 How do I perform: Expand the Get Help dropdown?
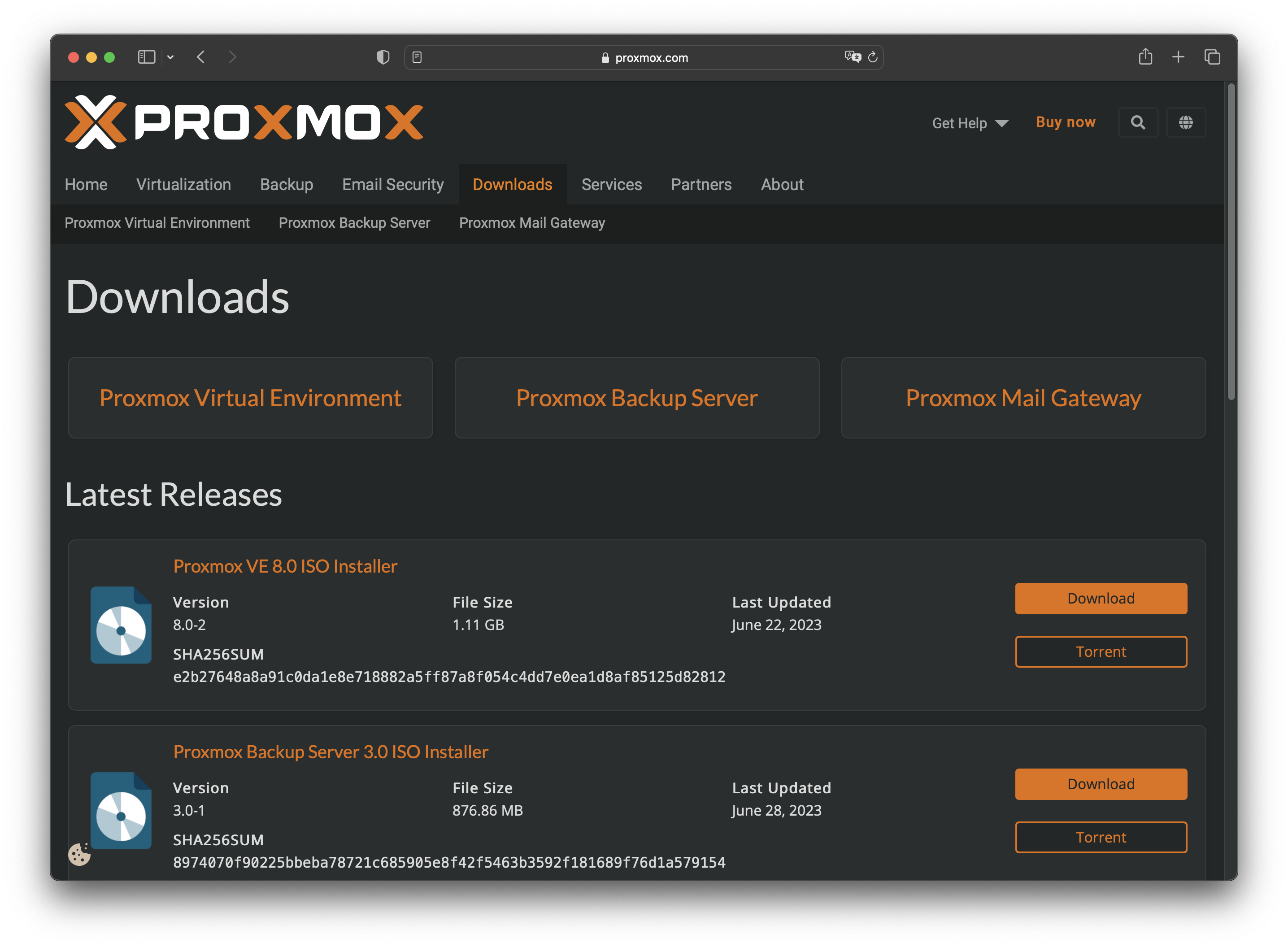(x=970, y=123)
